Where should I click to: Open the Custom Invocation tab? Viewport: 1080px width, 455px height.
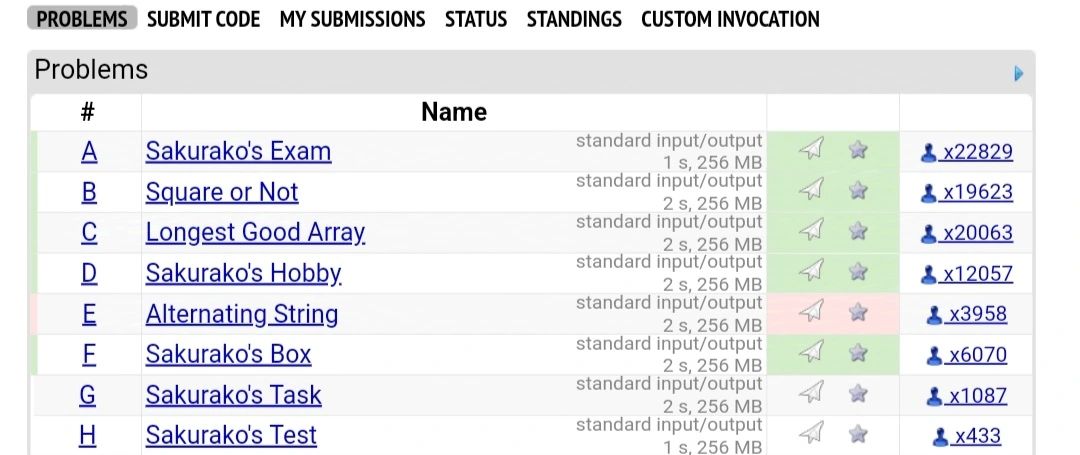click(730, 19)
